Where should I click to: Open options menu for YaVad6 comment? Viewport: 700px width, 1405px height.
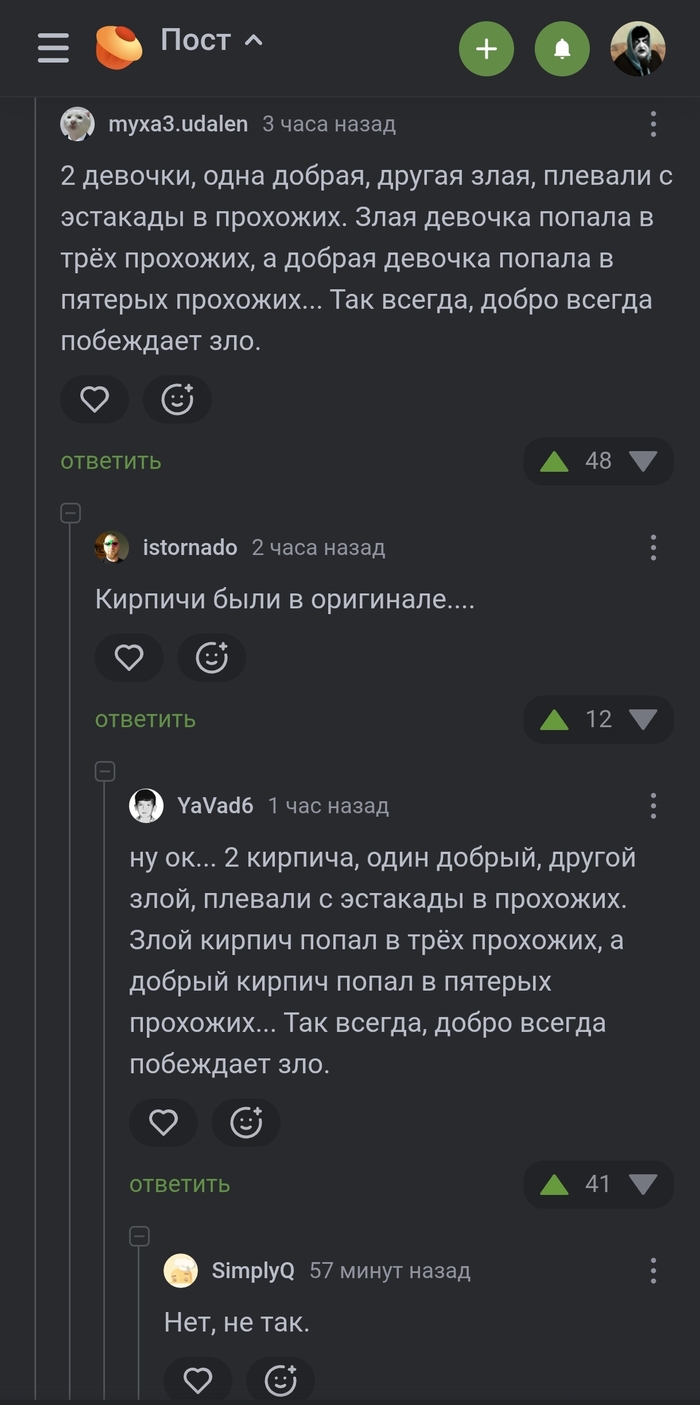click(653, 806)
